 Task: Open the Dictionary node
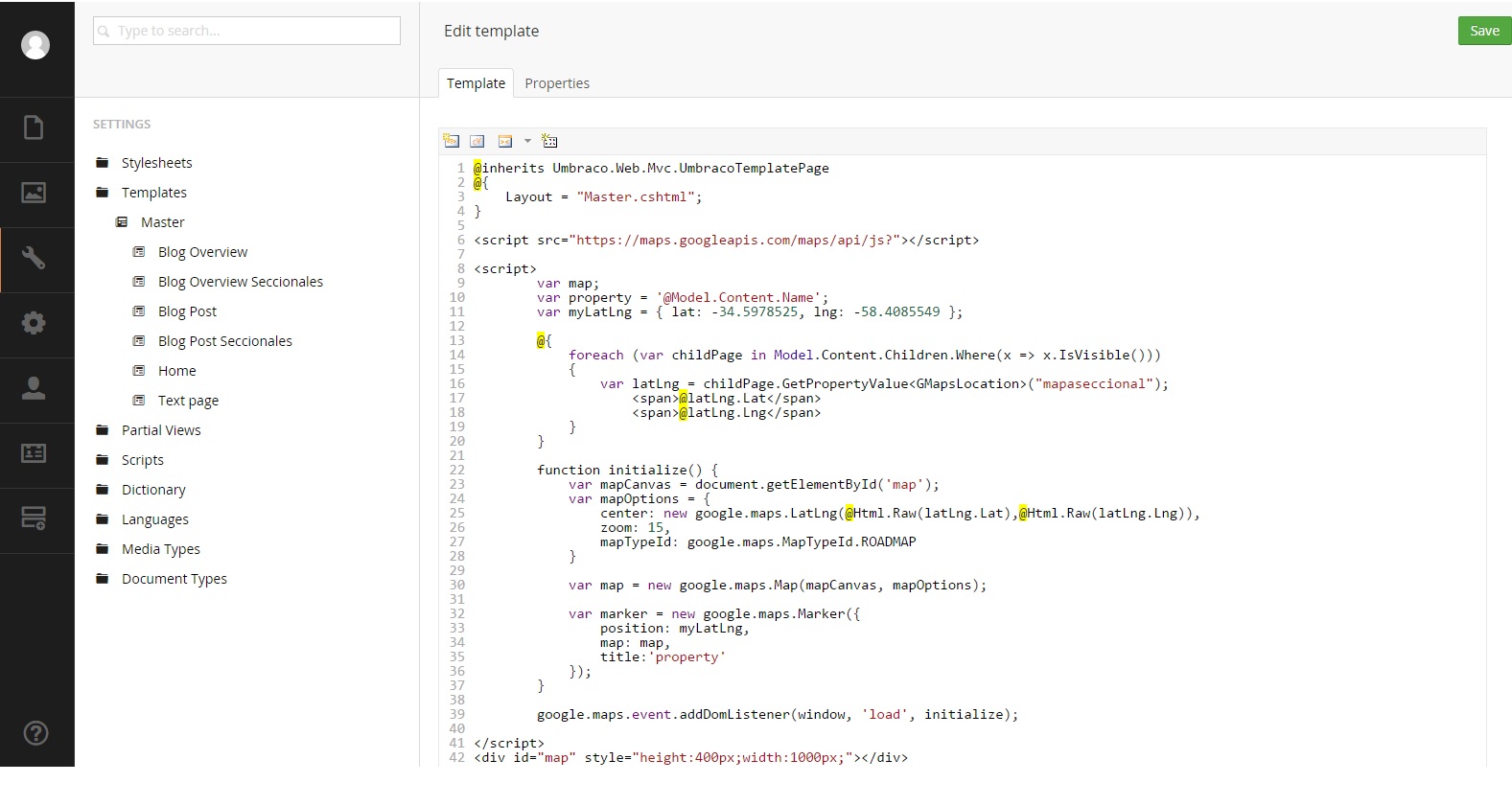click(x=153, y=490)
